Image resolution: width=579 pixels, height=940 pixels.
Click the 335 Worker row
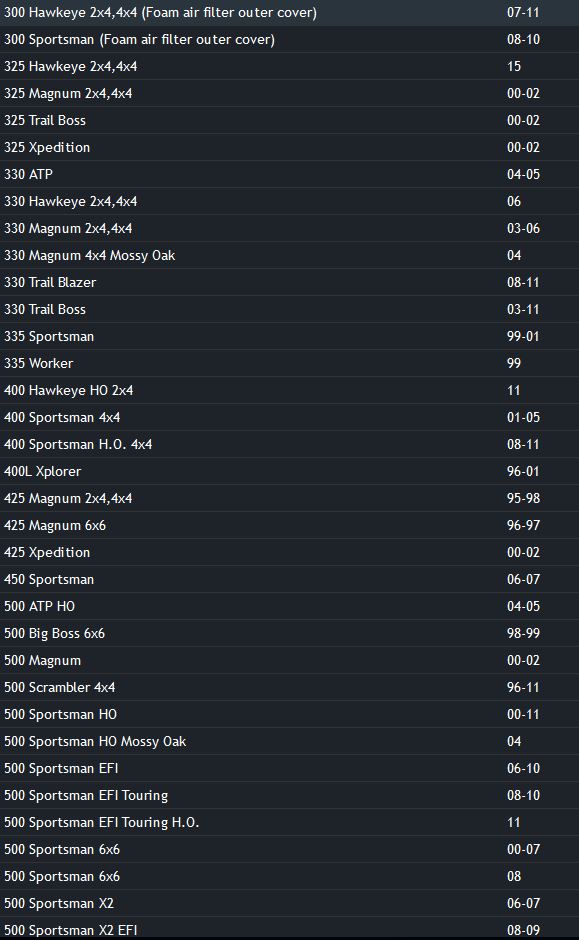point(290,363)
